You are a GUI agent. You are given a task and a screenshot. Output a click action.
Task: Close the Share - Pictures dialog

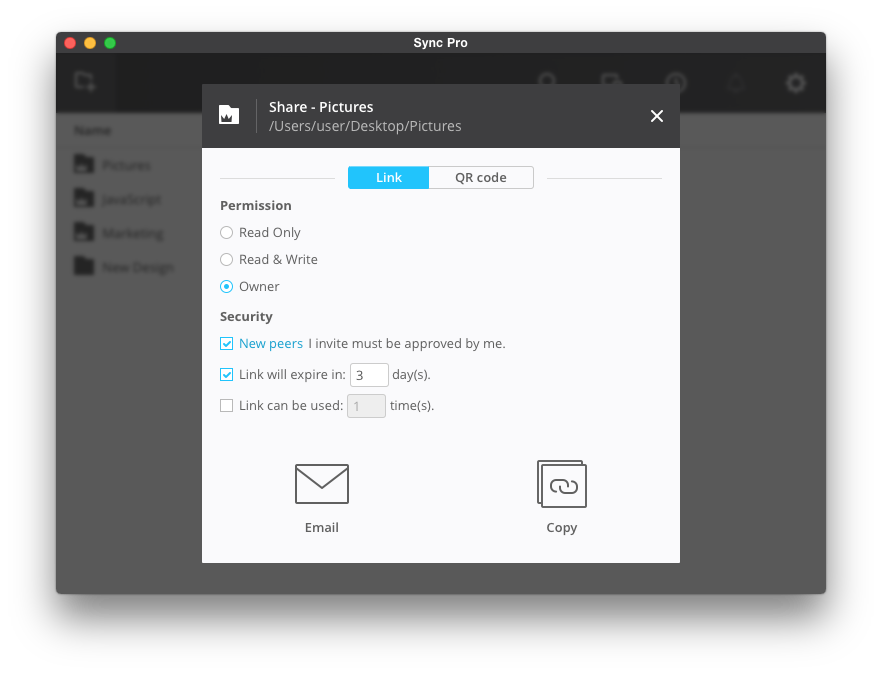pos(656,116)
